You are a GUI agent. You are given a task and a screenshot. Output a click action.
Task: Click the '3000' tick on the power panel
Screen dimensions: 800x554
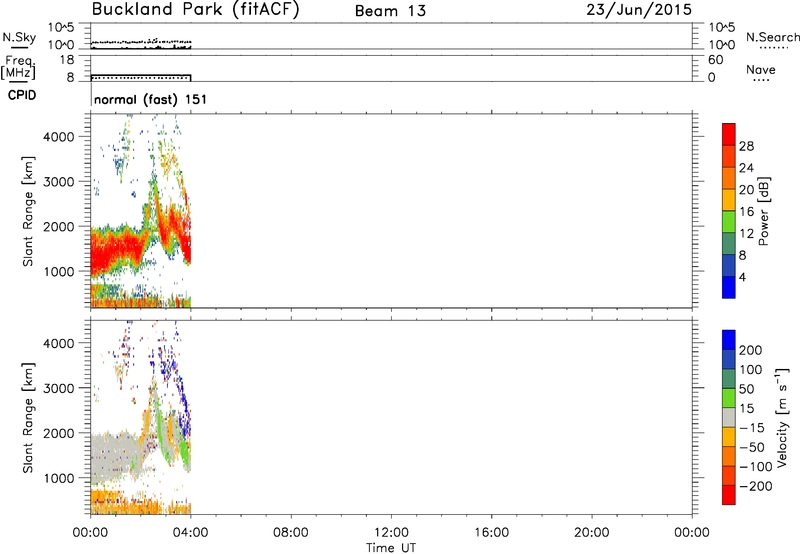[x=59, y=182]
